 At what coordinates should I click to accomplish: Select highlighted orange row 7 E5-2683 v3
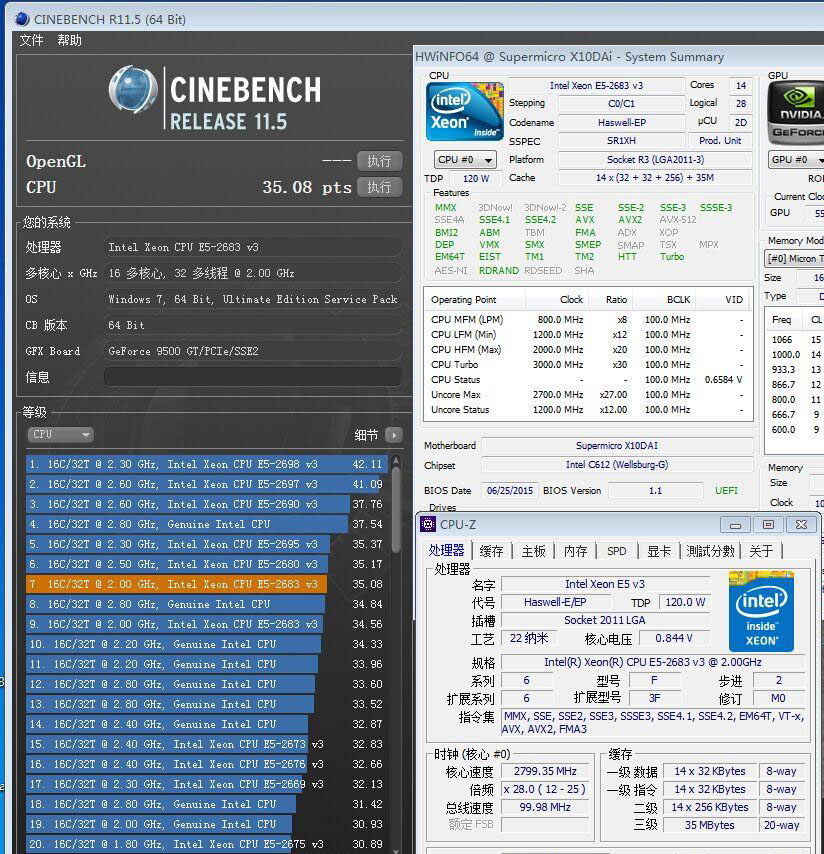206,584
